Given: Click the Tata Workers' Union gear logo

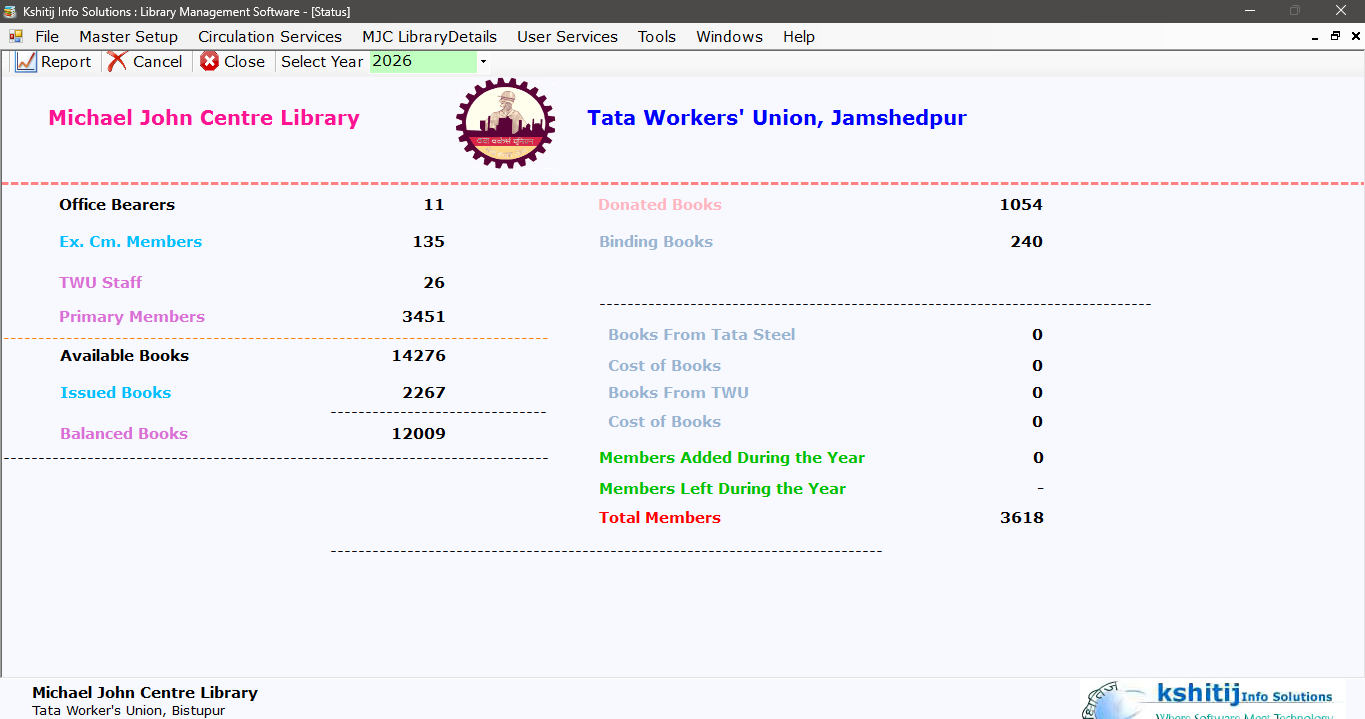Looking at the screenshot, I should coord(505,123).
